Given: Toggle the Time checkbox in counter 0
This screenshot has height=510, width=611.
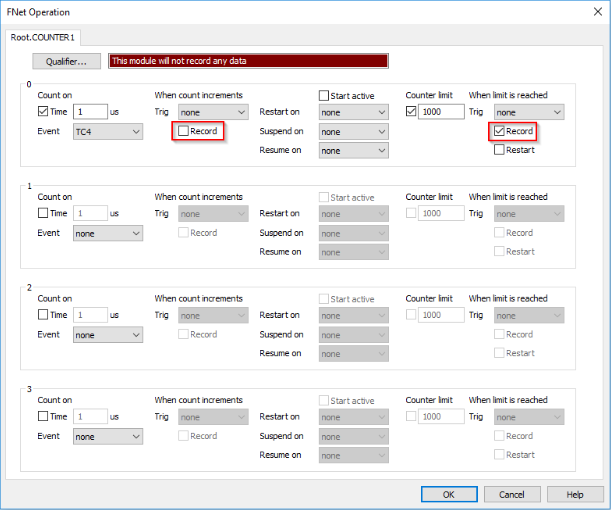Looking at the screenshot, I should pos(42,112).
